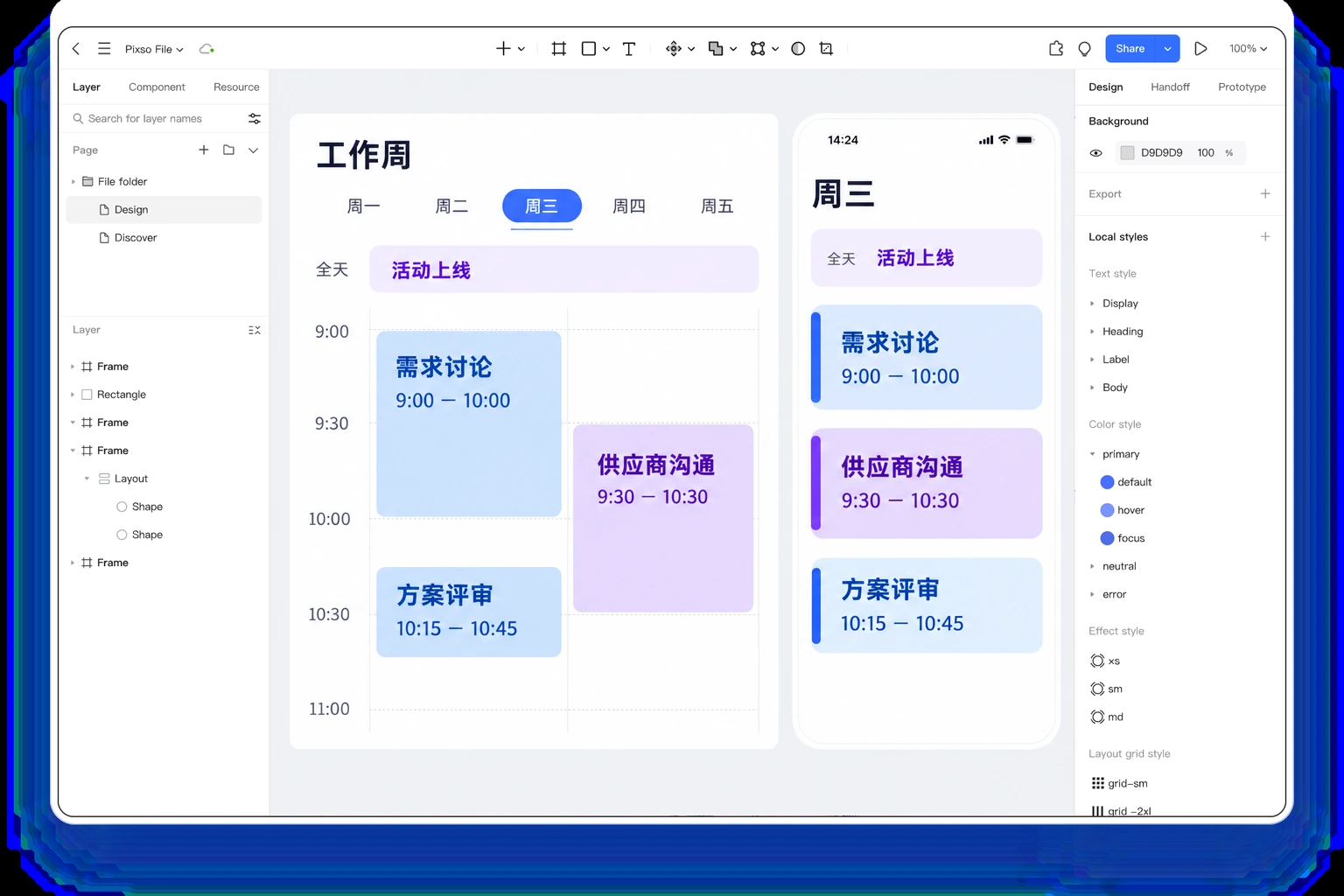Click the lightbulb icon
This screenshot has height=896, width=1344.
click(x=1085, y=49)
